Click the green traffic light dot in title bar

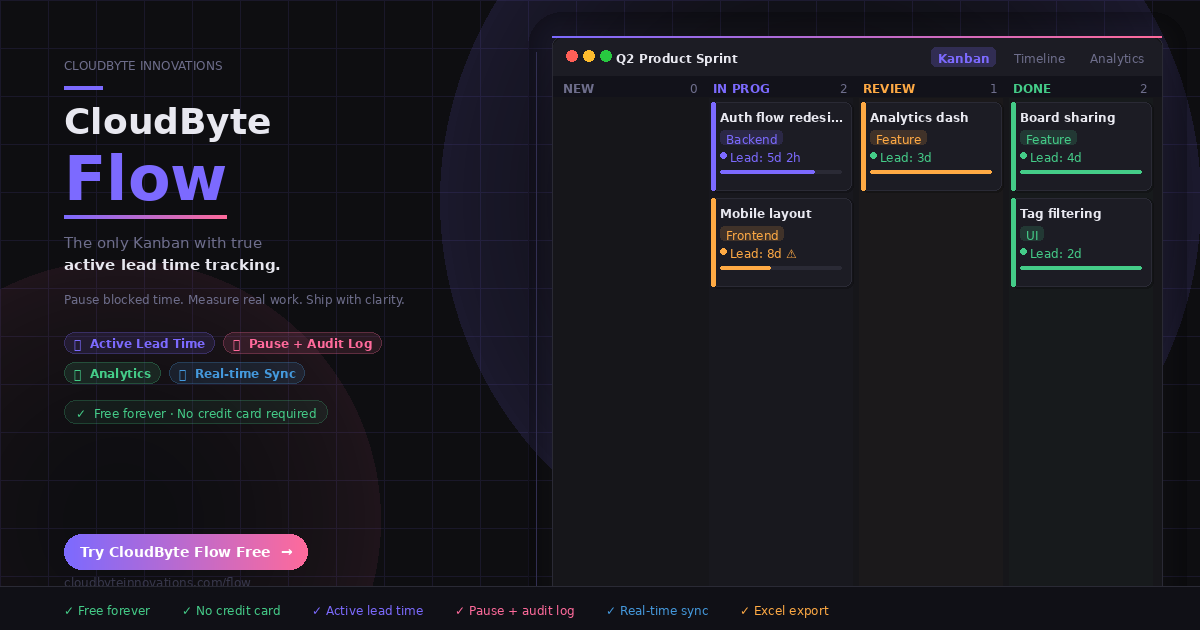coord(605,57)
